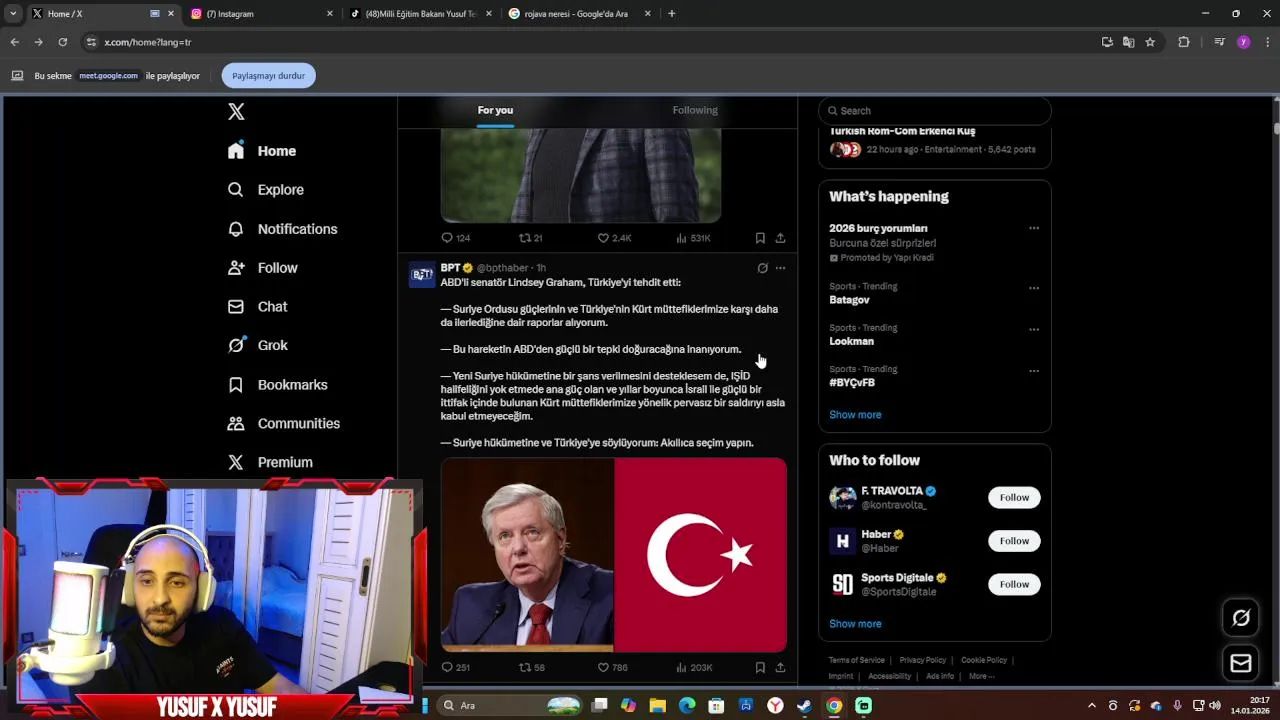This screenshot has height=720, width=1280.
Task: Click Show more under Who to follow
Action: tap(855, 623)
